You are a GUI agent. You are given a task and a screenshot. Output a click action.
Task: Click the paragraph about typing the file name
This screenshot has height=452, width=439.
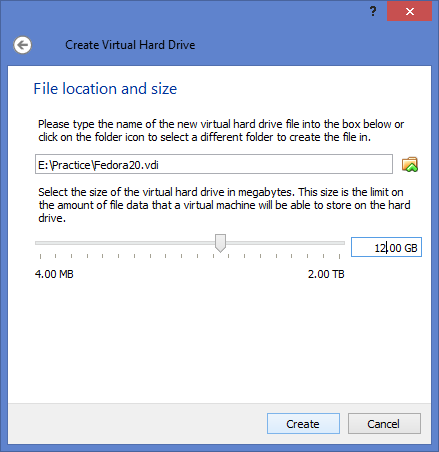(221, 130)
